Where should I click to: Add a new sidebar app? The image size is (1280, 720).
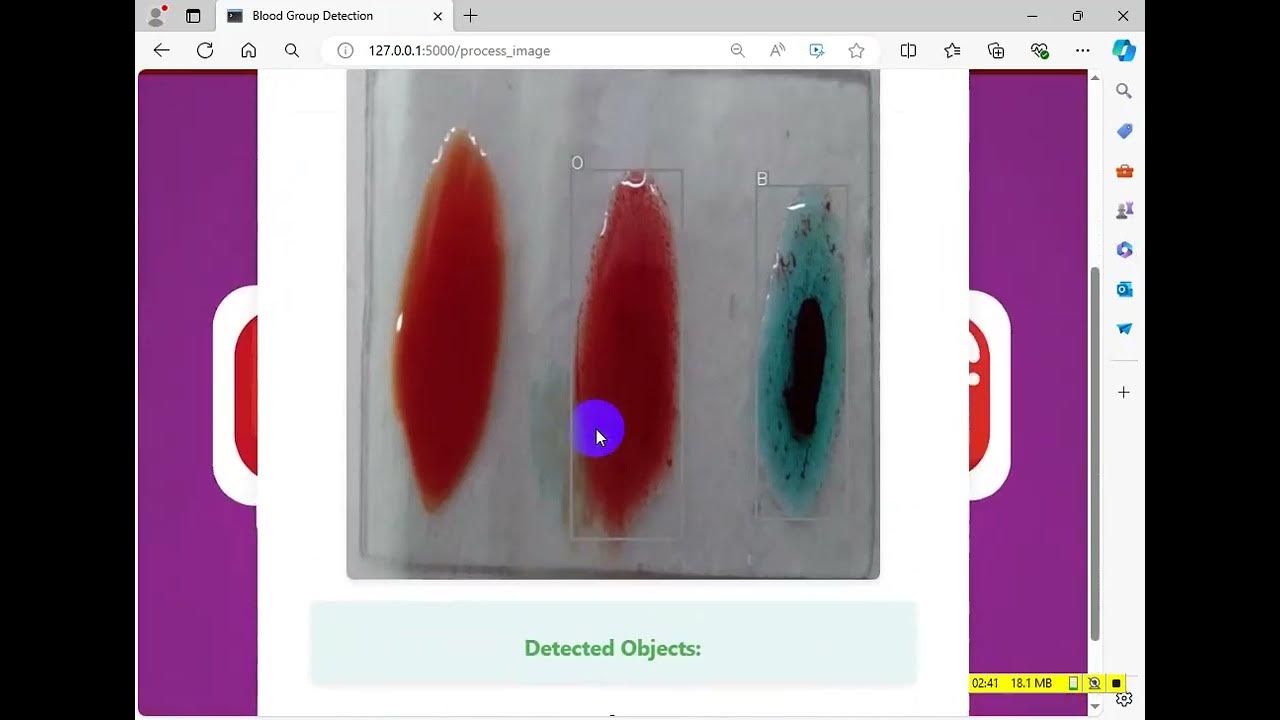[1124, 392]
